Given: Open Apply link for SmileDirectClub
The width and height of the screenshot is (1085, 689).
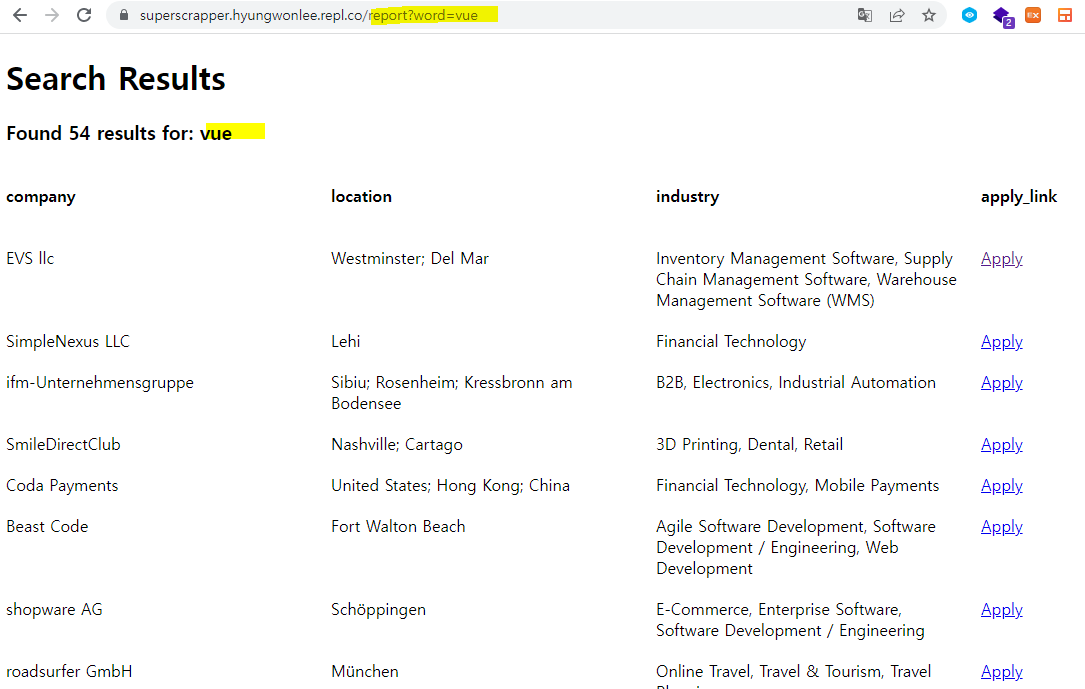Looking at the screenshot, I should pyautogui.click(x=1001, y=445).
